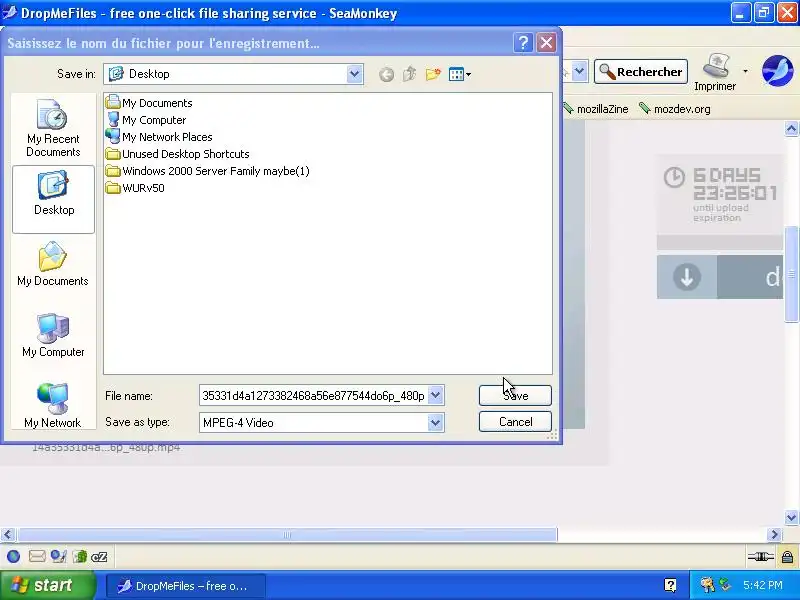Image resolution: width=800 pixels, height=600 pixels.
Task: Click the vertical scrollbar up arrow
Action: pos(791,129)
